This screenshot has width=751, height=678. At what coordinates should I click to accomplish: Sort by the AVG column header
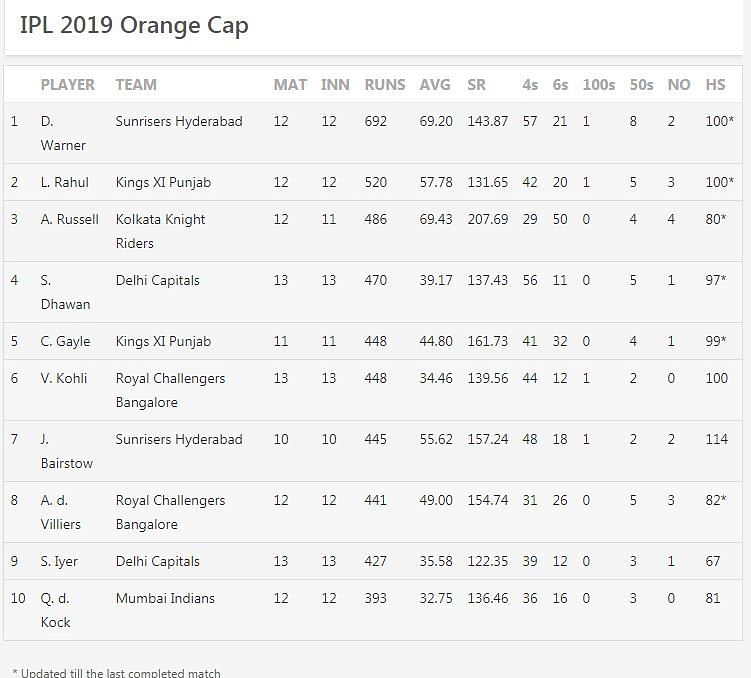click(435, 85)
